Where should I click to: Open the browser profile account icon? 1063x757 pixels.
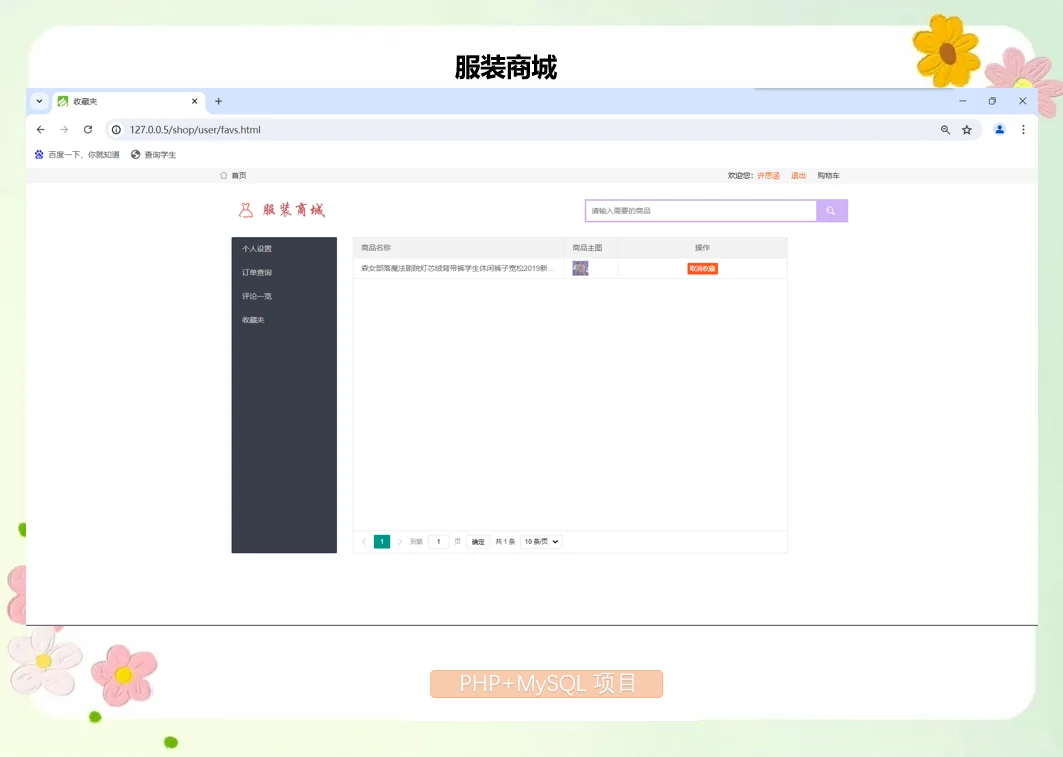point(1001,129)
